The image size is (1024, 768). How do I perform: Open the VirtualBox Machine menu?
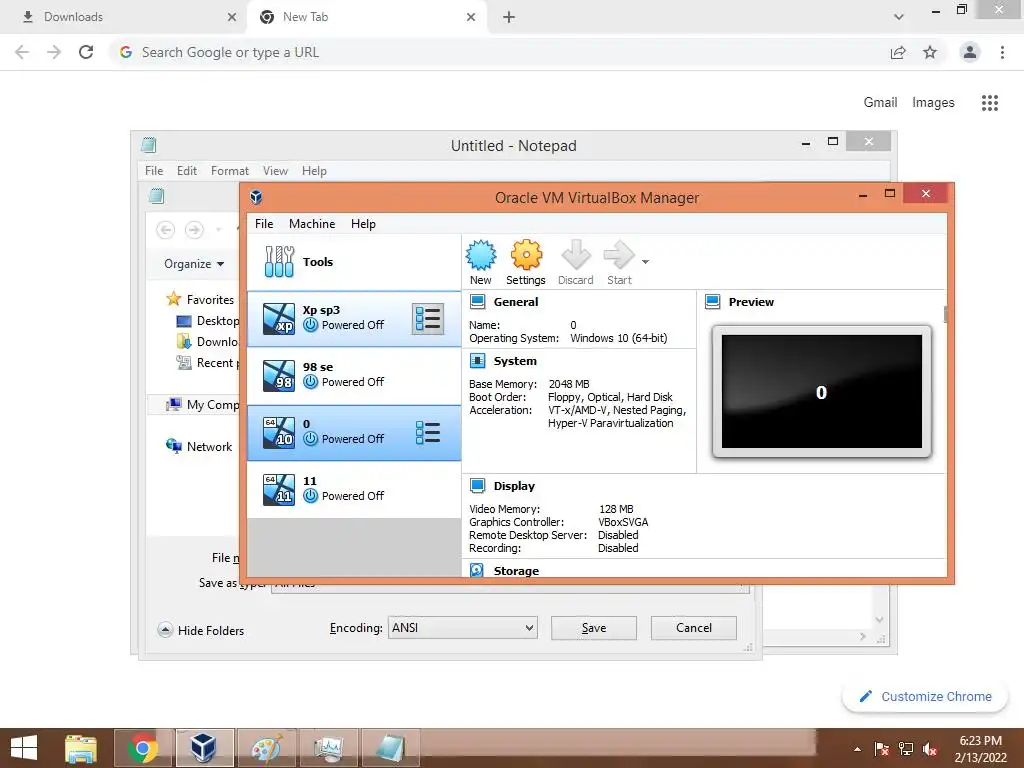[x=312, y=223]
